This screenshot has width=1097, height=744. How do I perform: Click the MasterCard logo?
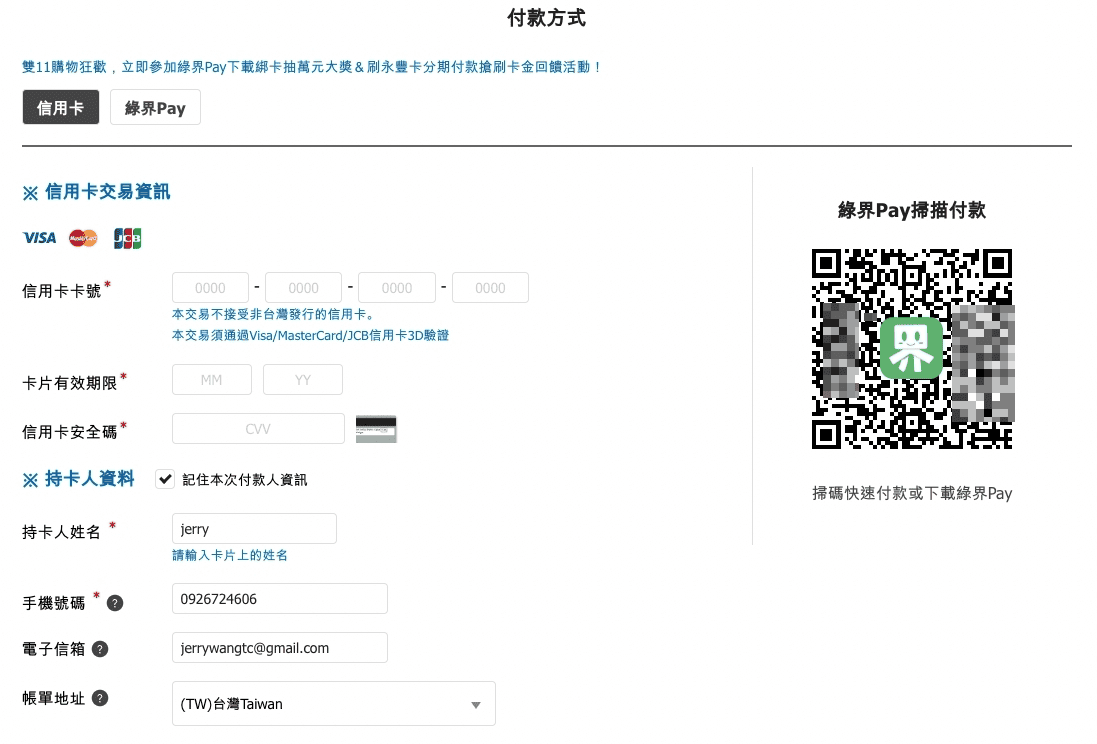tap(83, 238)
